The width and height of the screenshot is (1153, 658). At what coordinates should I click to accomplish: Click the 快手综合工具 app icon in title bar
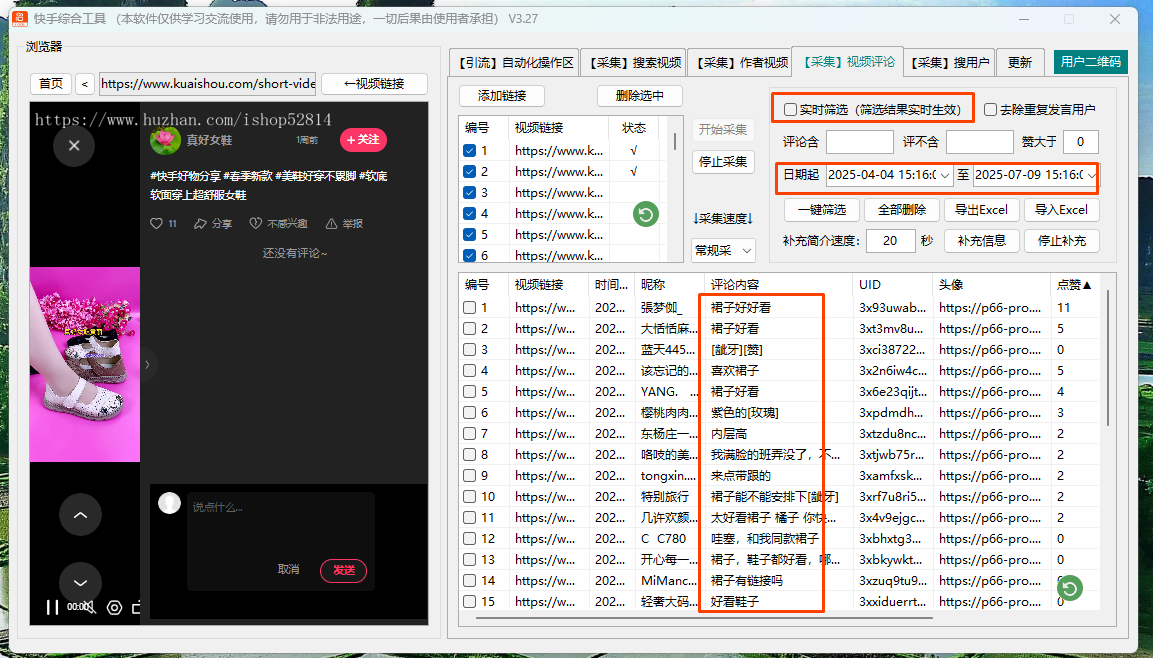19,18
